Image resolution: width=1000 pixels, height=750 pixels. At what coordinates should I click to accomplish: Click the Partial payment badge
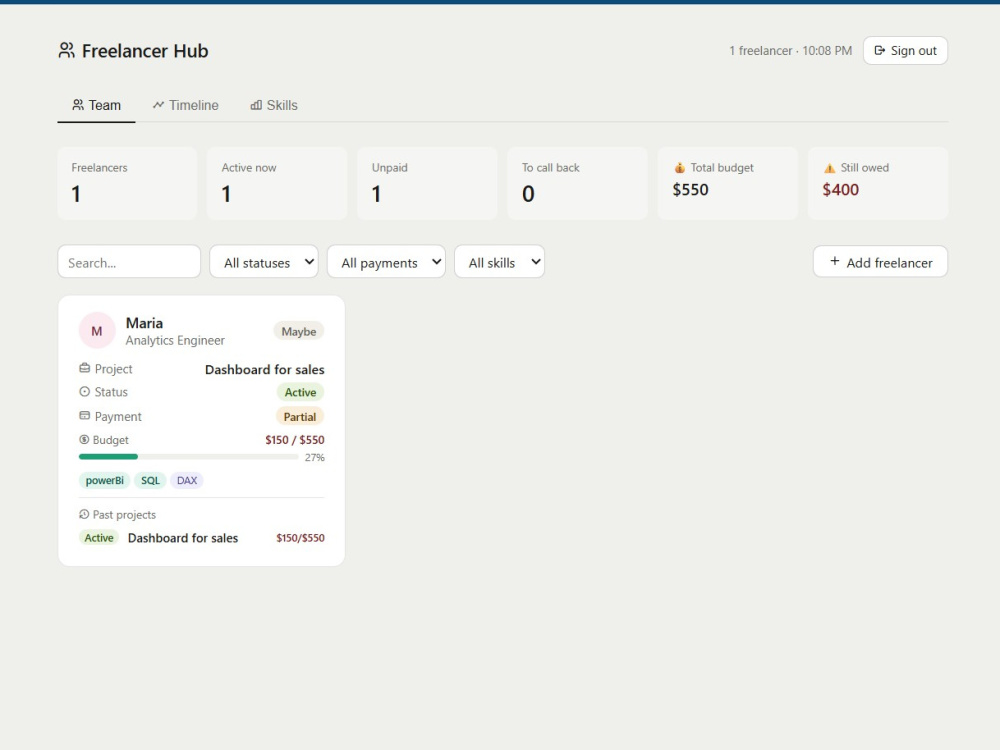pyautogui.click(x=300, y=416)
